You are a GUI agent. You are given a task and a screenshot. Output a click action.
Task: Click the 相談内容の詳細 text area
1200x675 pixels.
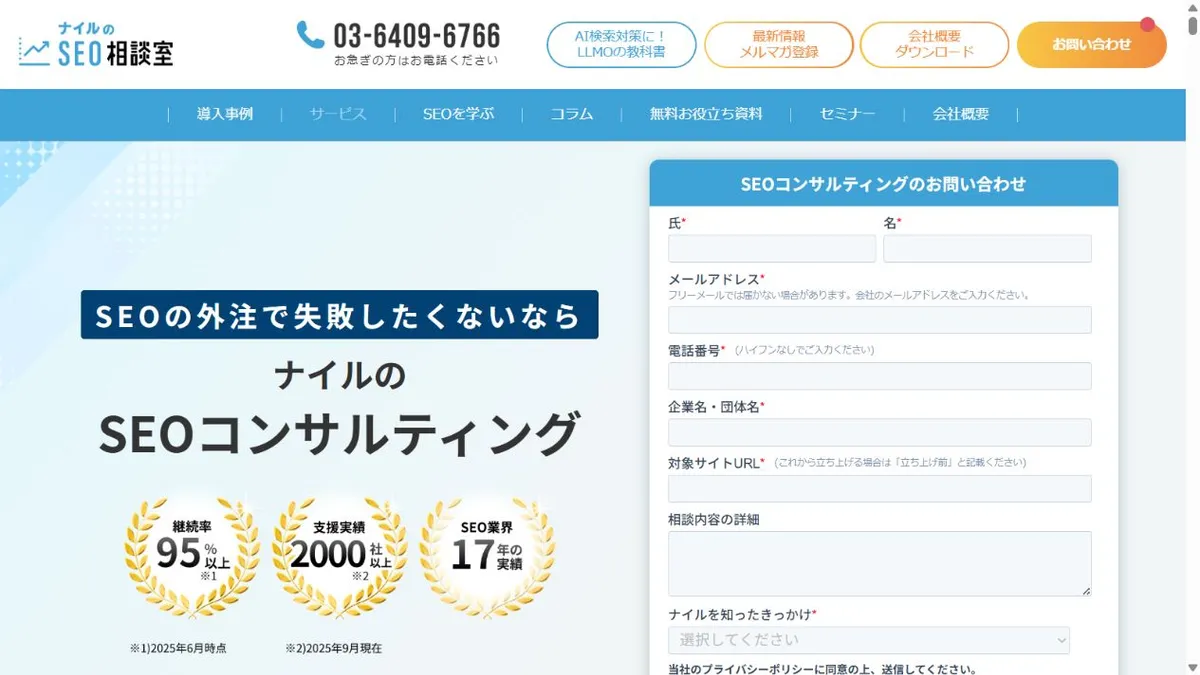point(880,564)
